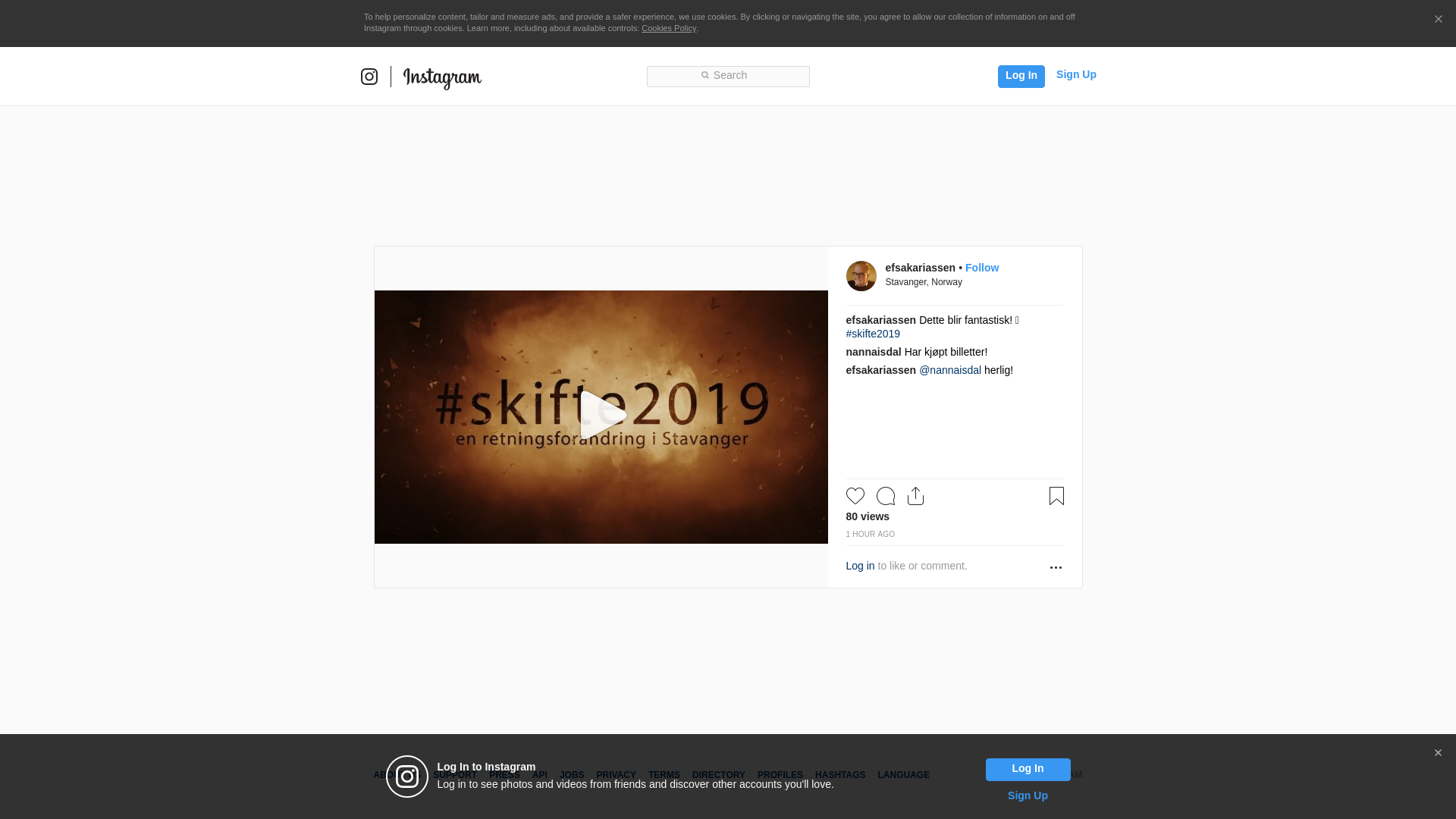This screenshot has width=1456, height=819.
Task: Open the JOBS footer link
Action: coord(572,775)
